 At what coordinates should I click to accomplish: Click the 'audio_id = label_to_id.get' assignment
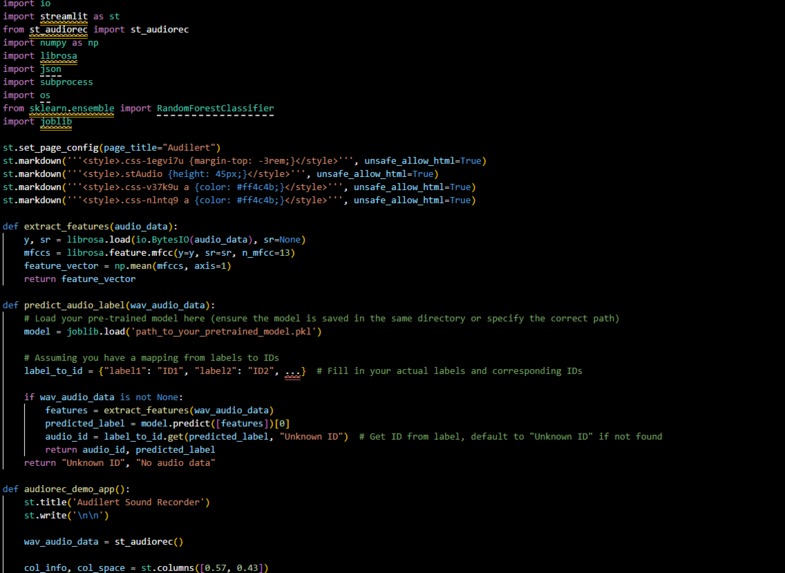[196, 436]
